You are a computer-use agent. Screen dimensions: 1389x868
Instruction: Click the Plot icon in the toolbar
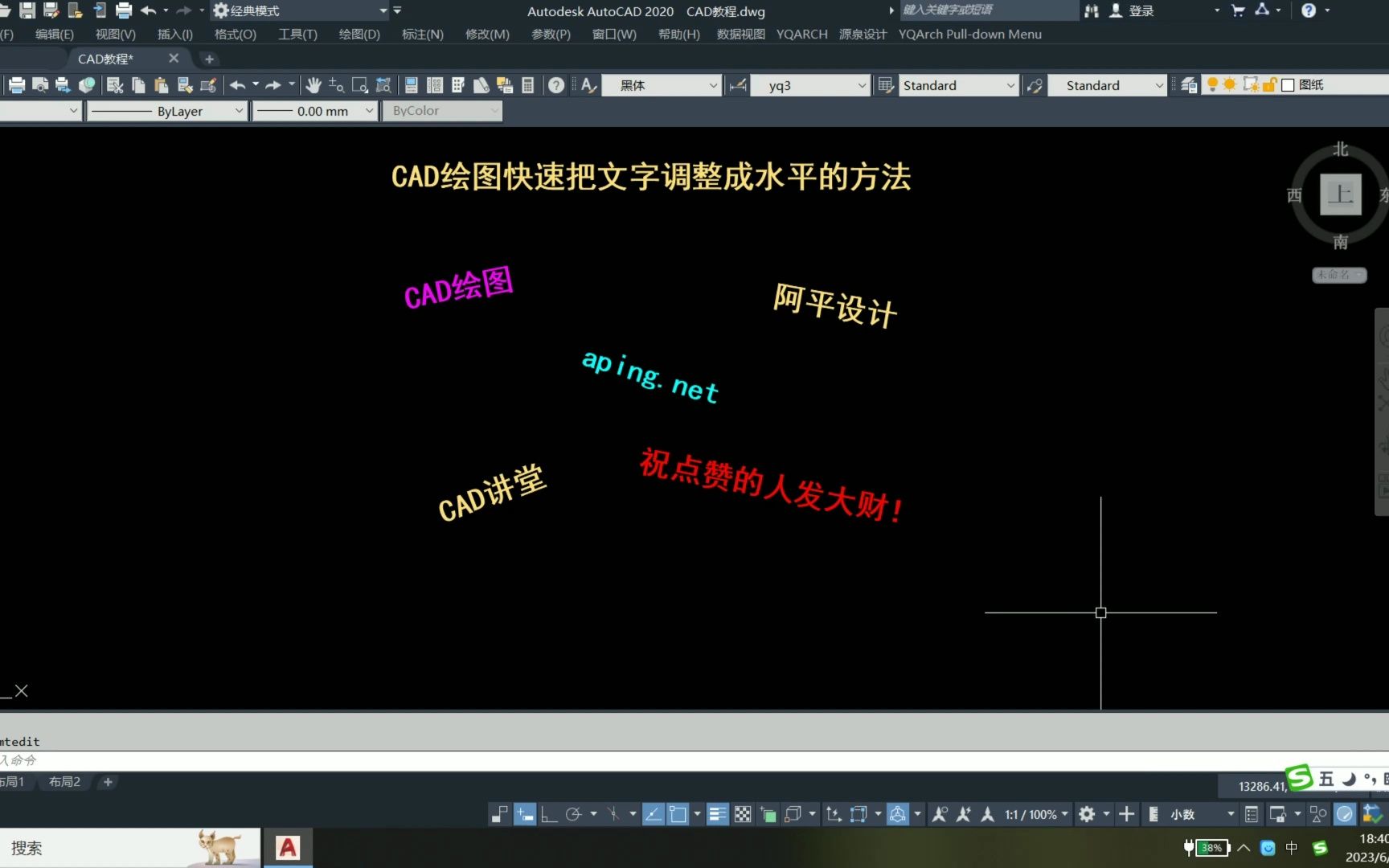tap(16, 84)
